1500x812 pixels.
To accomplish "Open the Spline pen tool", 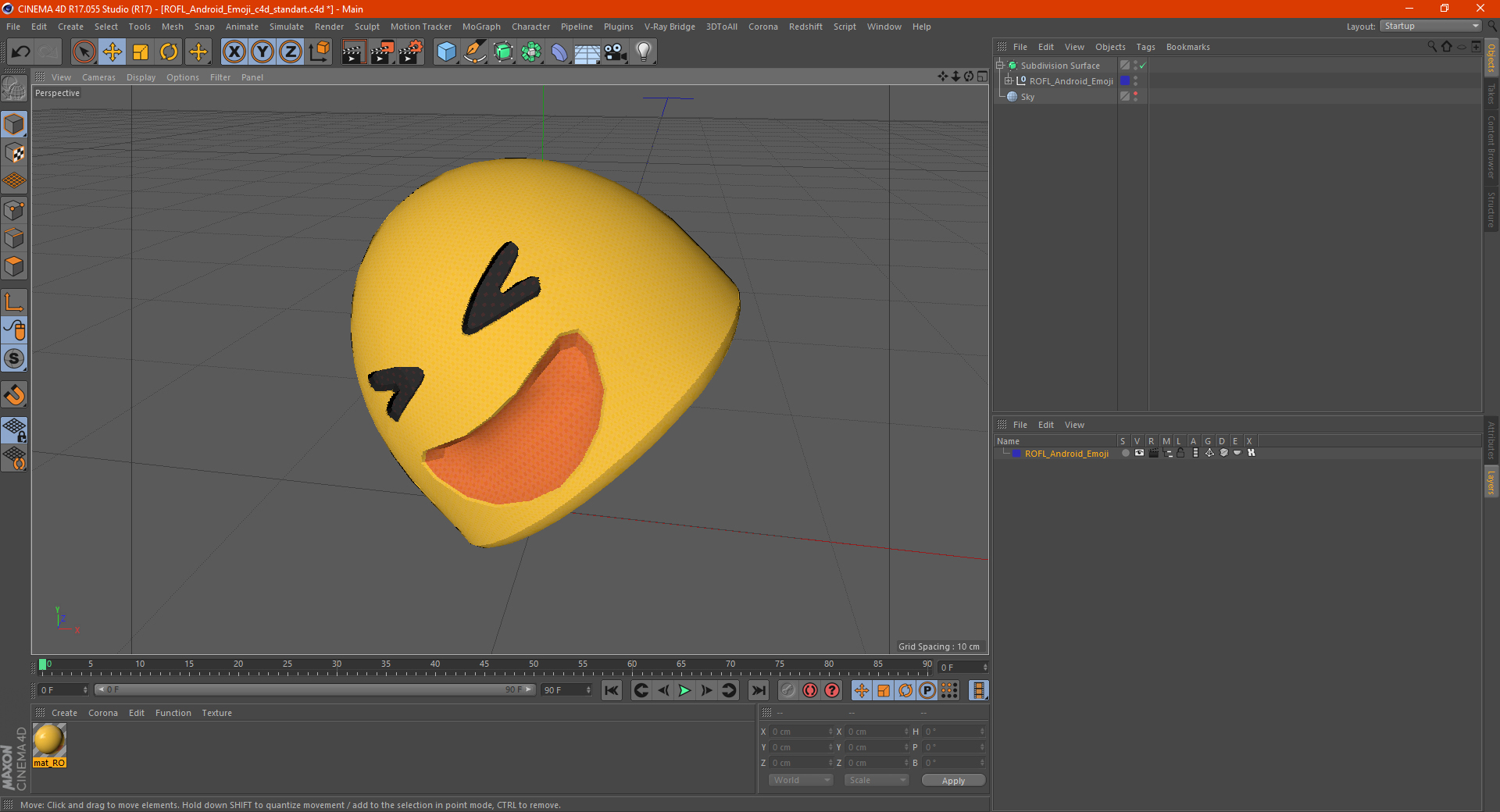I will [x=475, y=52].
